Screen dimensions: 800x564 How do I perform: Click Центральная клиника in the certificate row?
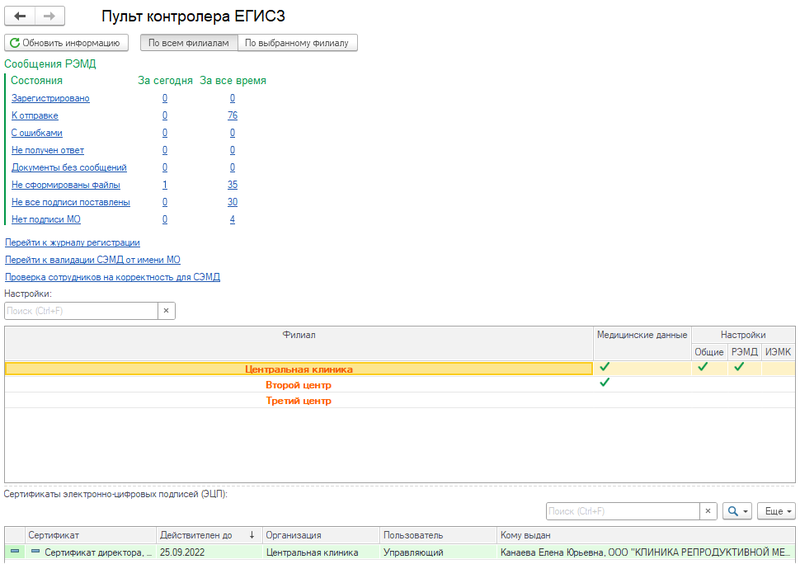pyautogui.click(x=321, y=552)
